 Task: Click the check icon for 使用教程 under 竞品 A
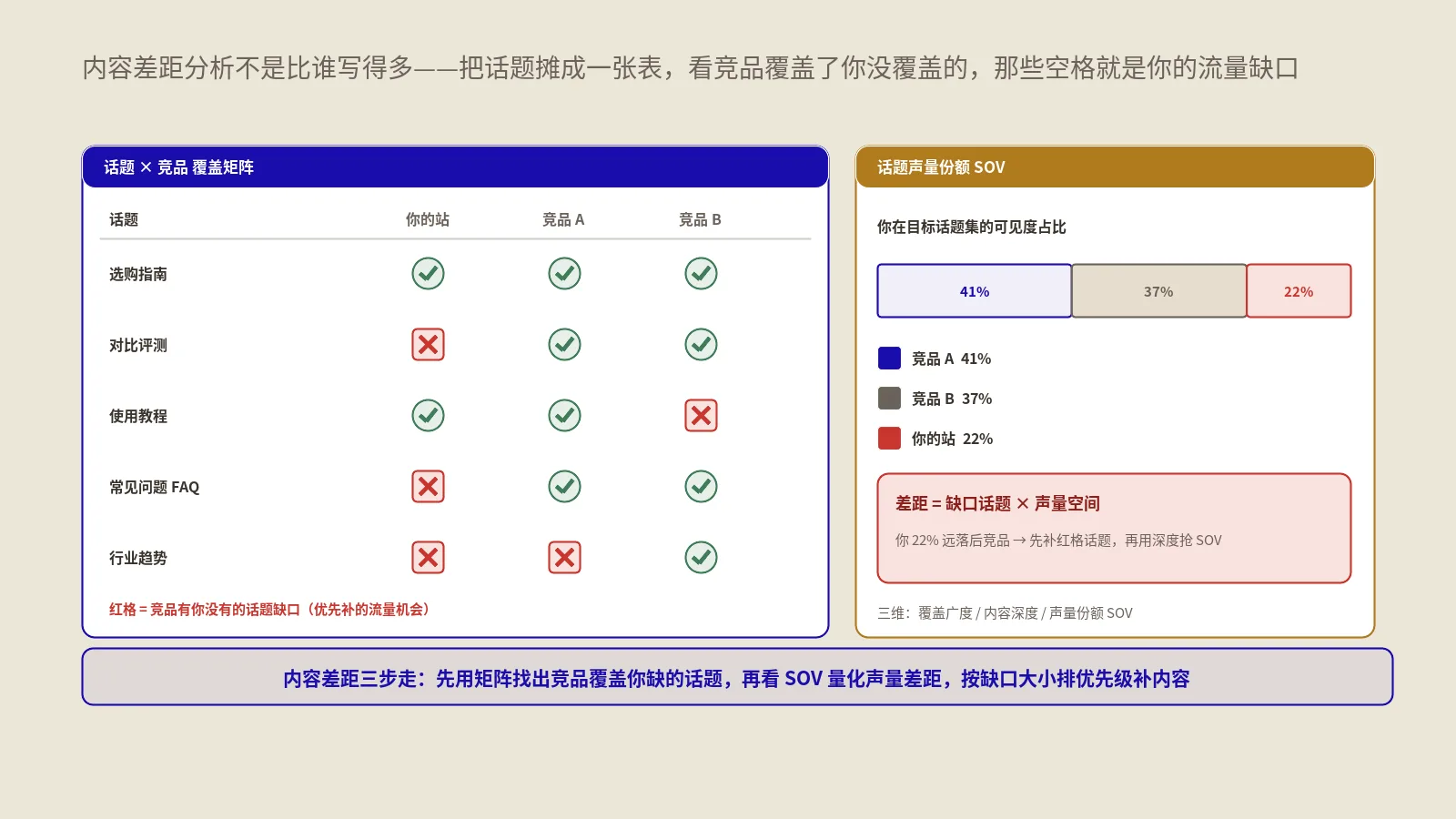(564, 415)
